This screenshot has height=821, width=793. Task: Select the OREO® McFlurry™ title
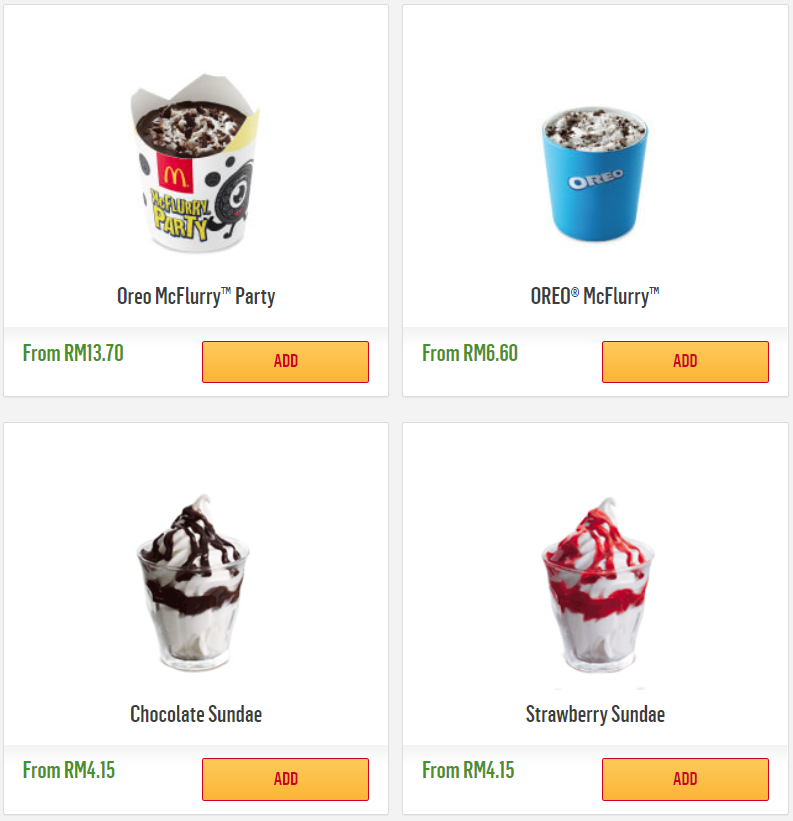click(x=595, y=296)
